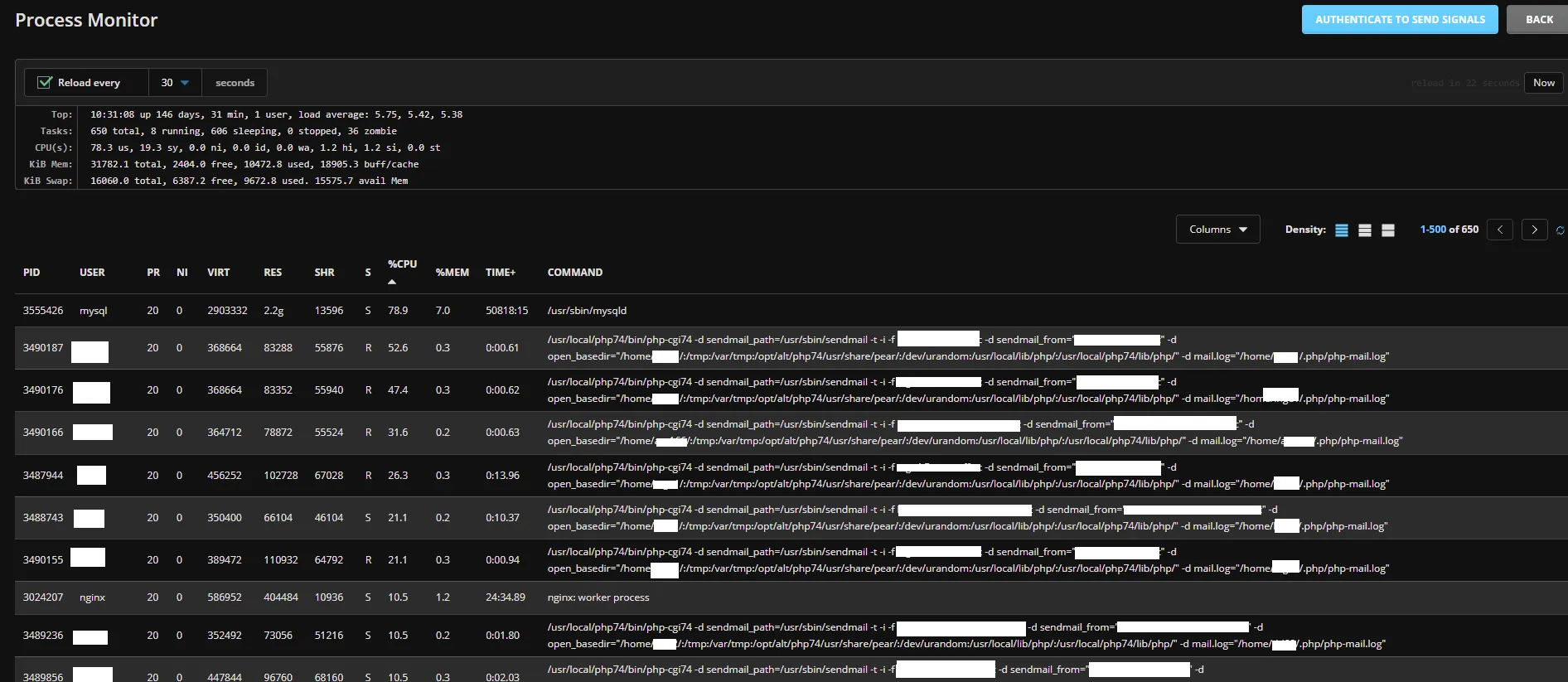Viewport: 1568px width, 682px height.
Task: Click the 'seconds' label beside interval dropdown
Action: coord(235,83)
